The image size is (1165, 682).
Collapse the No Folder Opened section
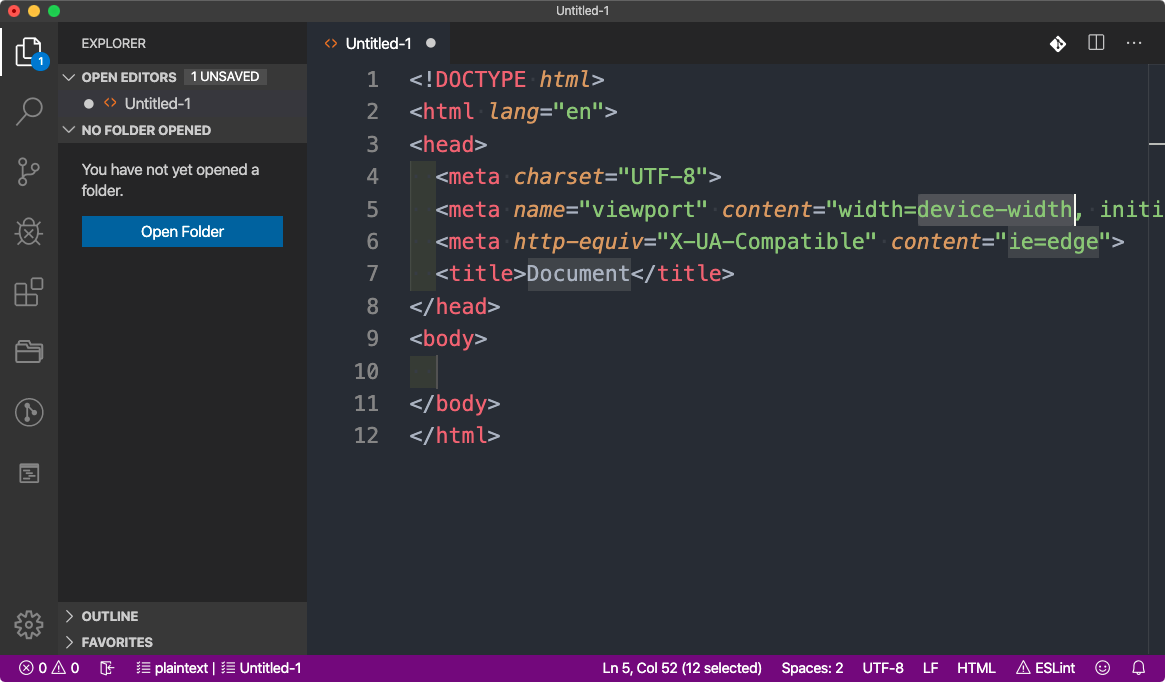coord(146,130)
